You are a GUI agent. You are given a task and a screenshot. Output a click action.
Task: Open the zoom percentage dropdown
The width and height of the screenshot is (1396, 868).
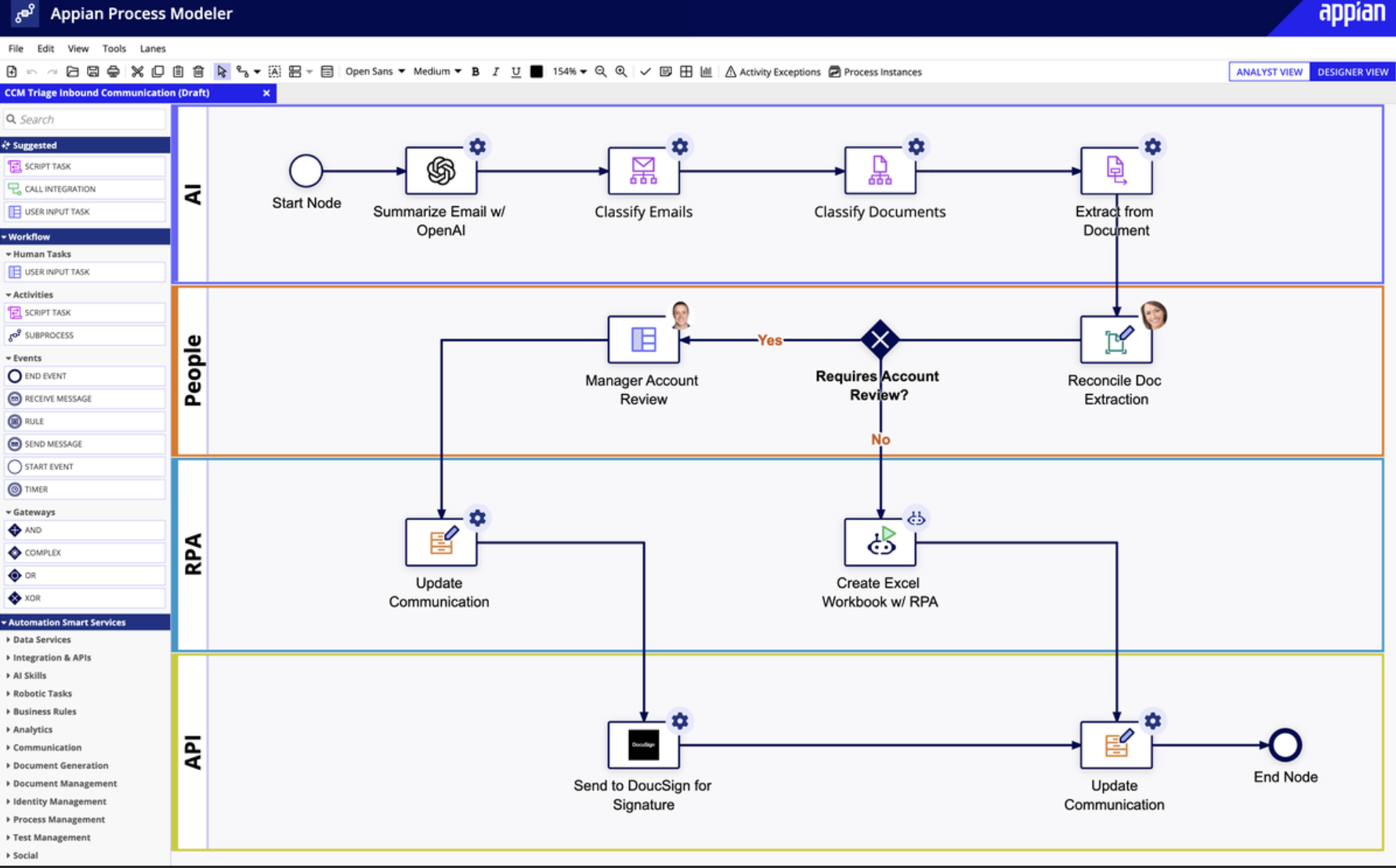[570, 71]
